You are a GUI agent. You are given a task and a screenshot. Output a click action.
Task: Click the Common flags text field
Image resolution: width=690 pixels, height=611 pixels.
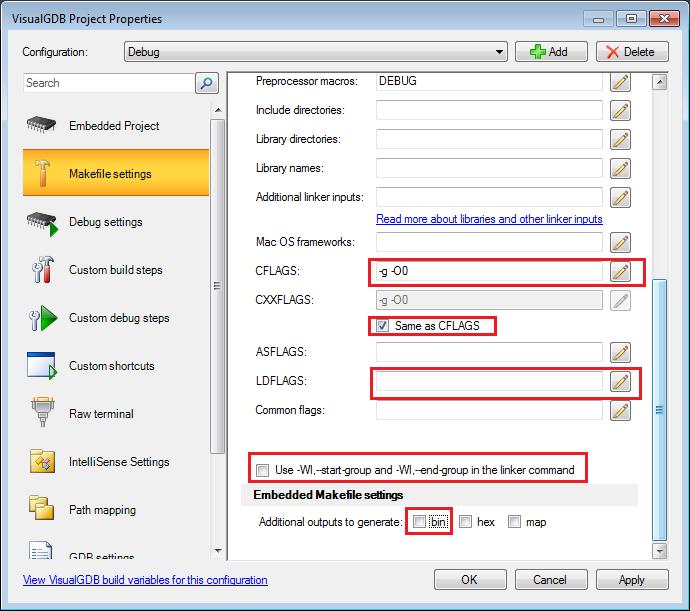coord(489,410)
